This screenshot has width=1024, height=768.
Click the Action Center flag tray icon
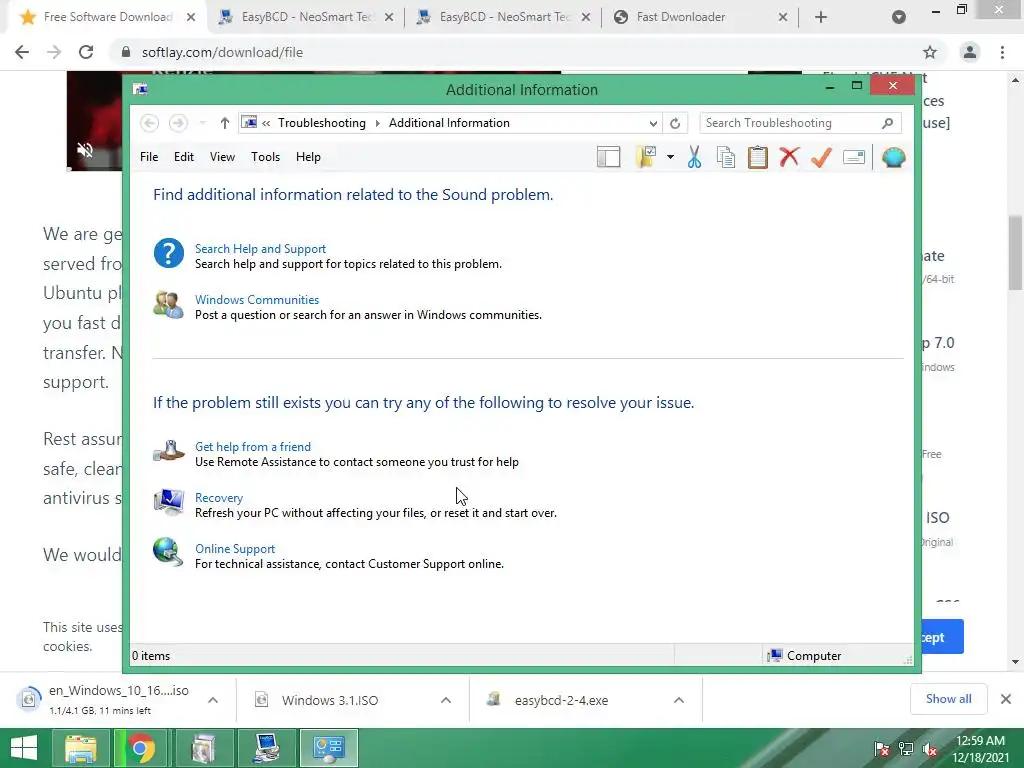coord(881,749)
